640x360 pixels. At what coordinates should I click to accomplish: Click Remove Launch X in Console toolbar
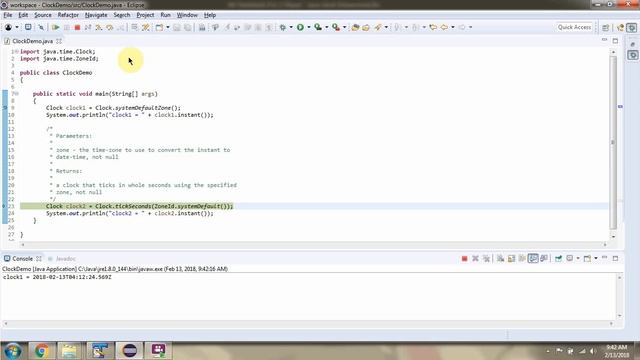pos(475,258)
